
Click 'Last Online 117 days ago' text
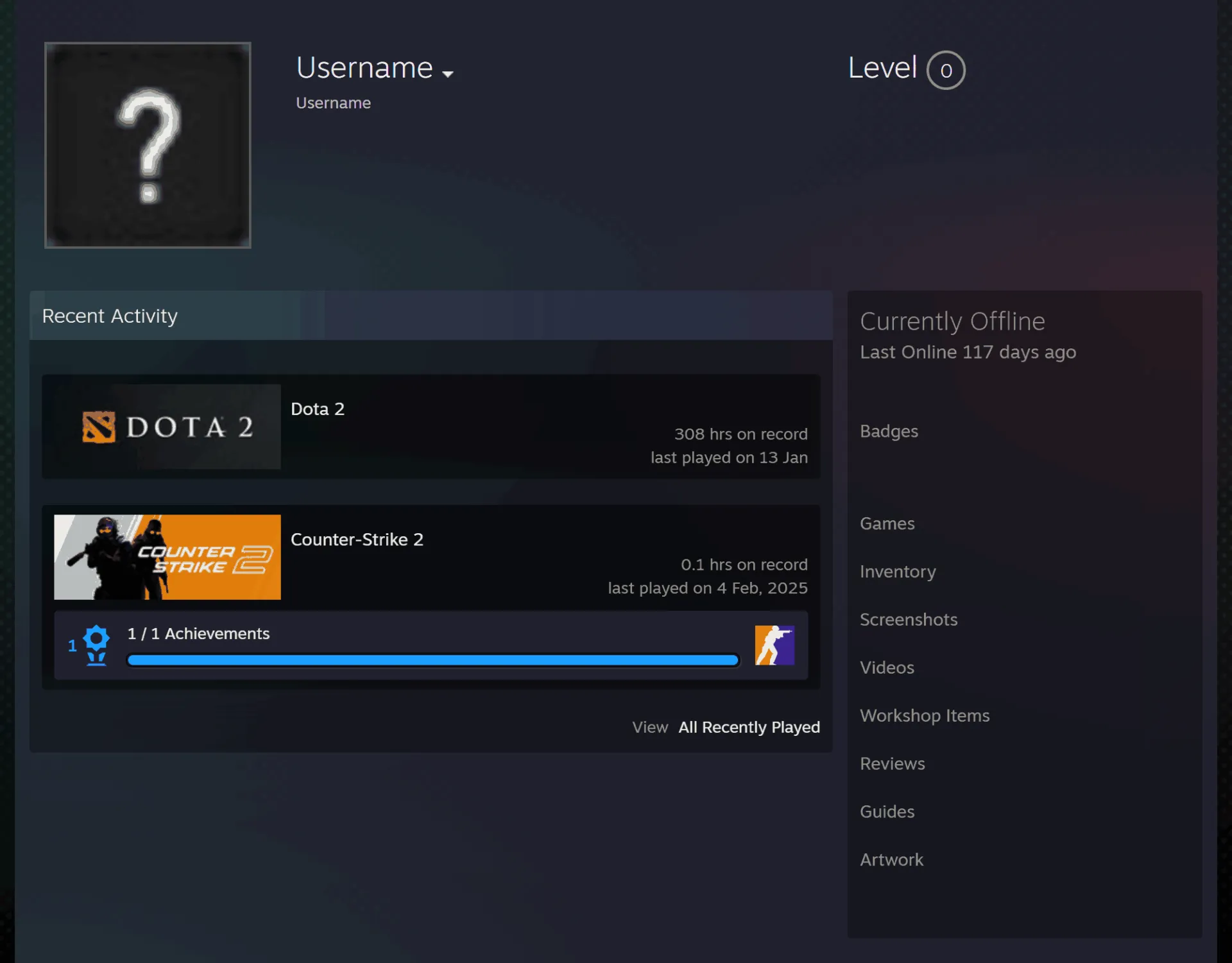[x=968, y=352]
